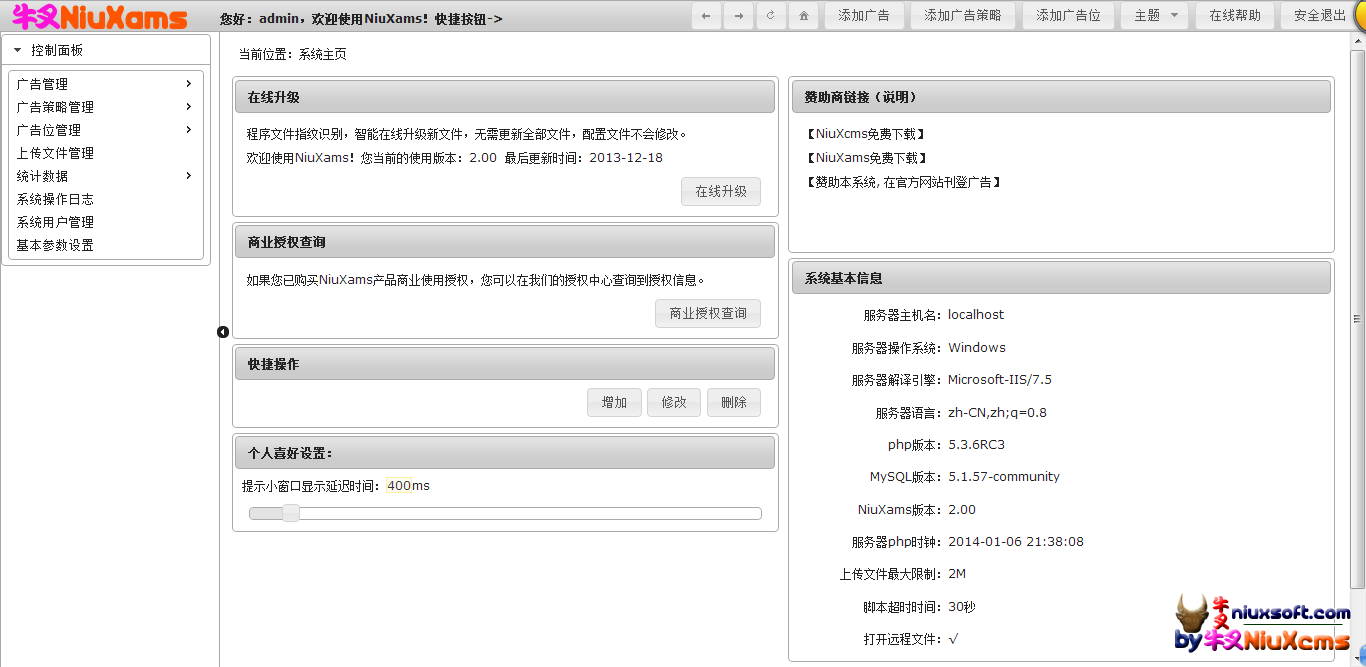
Task: Expand the 统计数据 submenu arrow
Action: (x=189, y=176)
